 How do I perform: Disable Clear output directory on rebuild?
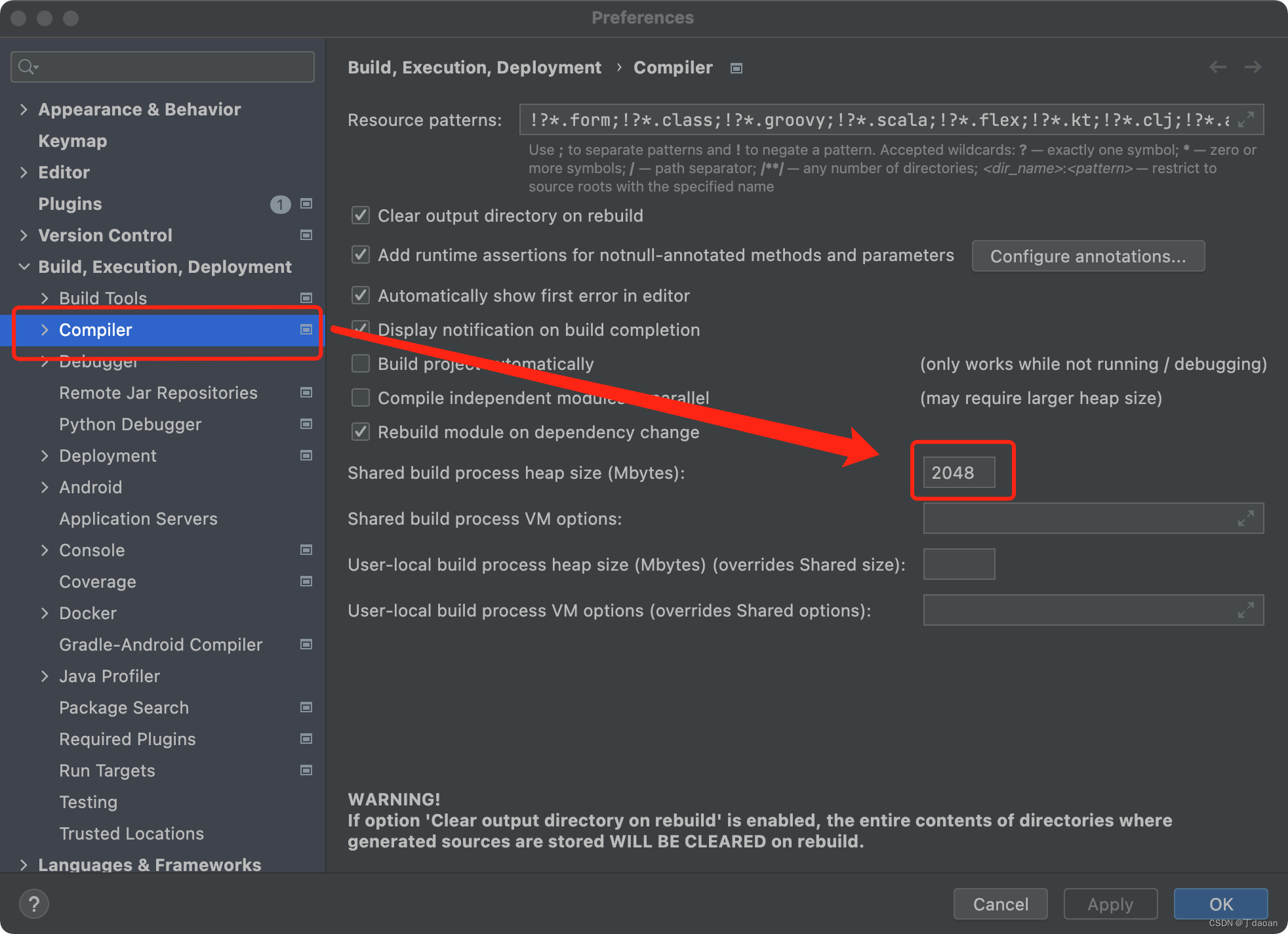pyautogui.click(x=361, y=215)
